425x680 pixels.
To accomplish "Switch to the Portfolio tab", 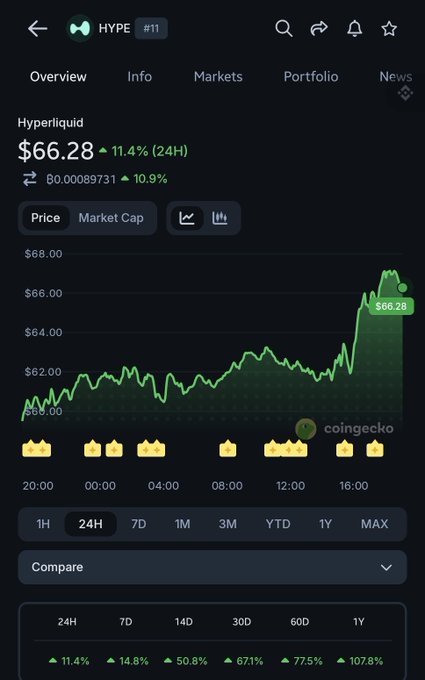I will pos(311,77).
